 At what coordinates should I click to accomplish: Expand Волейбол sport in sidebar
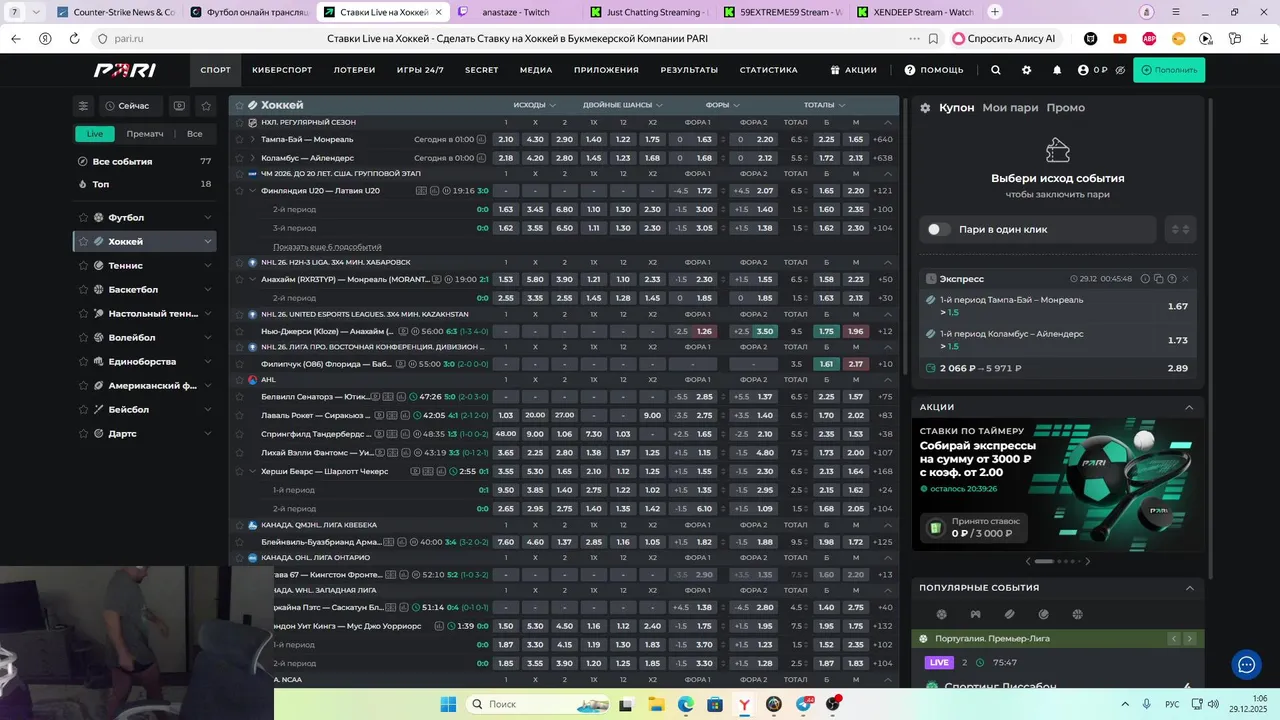pyautogui.click(x=207, y=337)
